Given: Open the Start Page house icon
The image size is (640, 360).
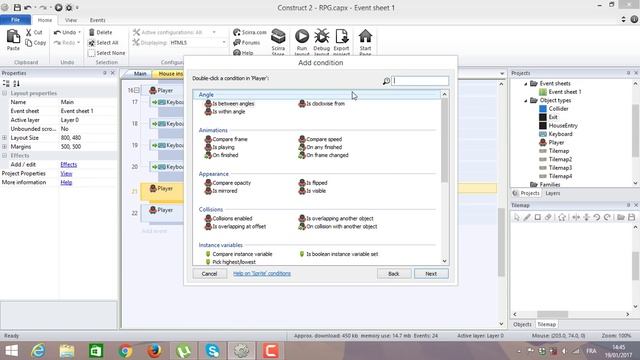Looking at the screenshot, I should click(365, 36).
